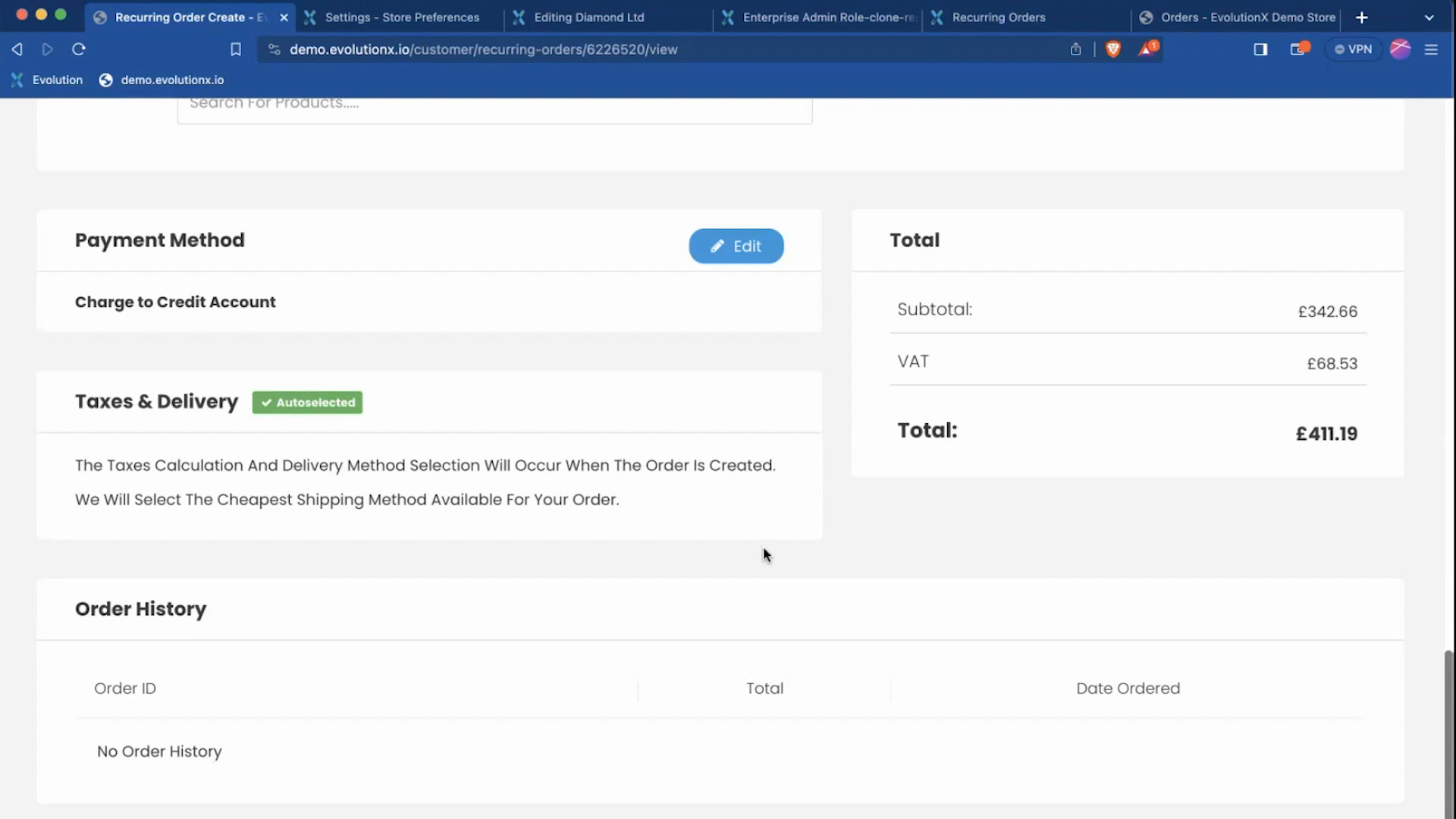Screen dimensions: 1456x819
Task: Expand the tab list dropdown chevron
Action: click(x=1429, y=17)
